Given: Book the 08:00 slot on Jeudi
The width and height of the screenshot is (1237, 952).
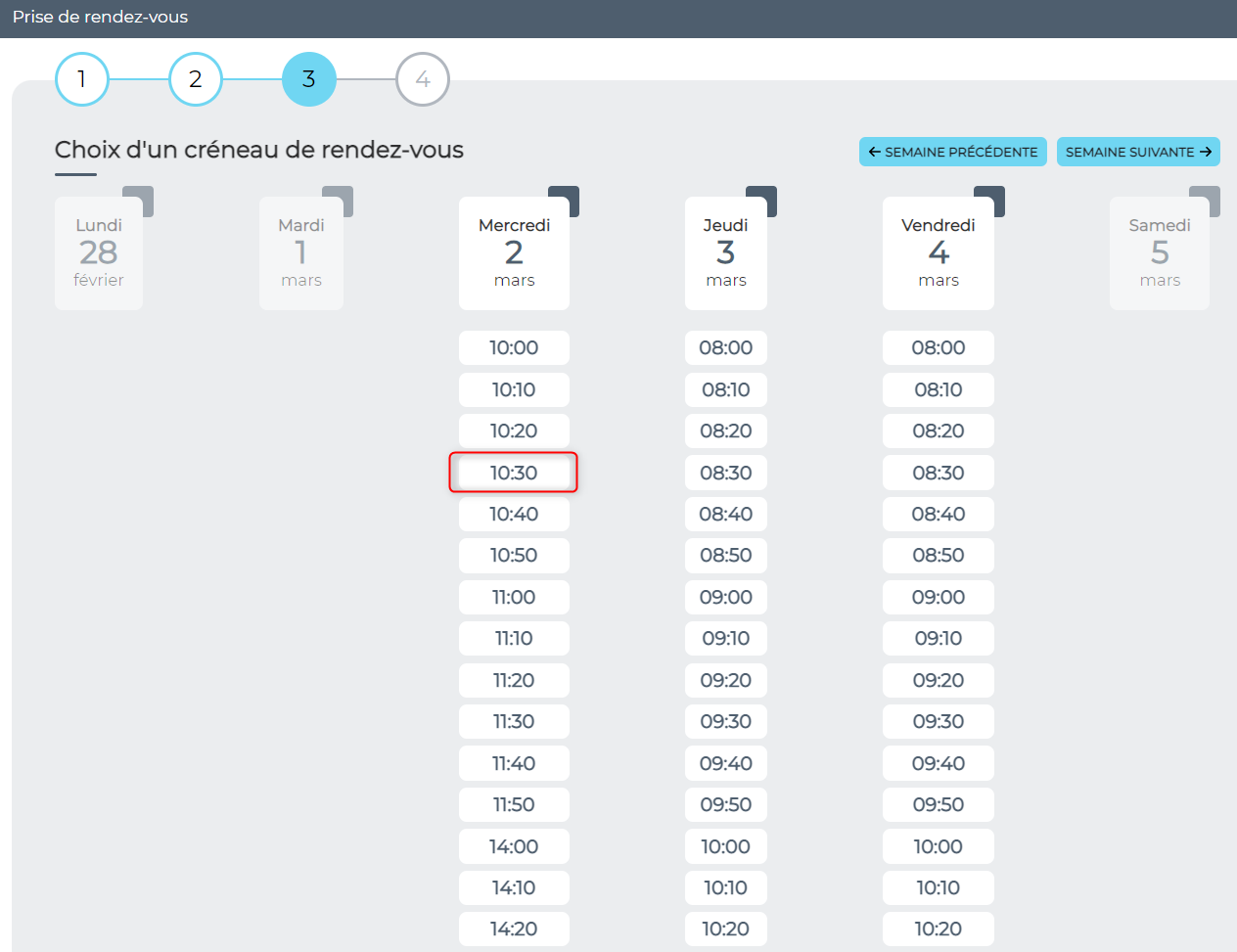Looking at the screenshot, I should 725,347.
